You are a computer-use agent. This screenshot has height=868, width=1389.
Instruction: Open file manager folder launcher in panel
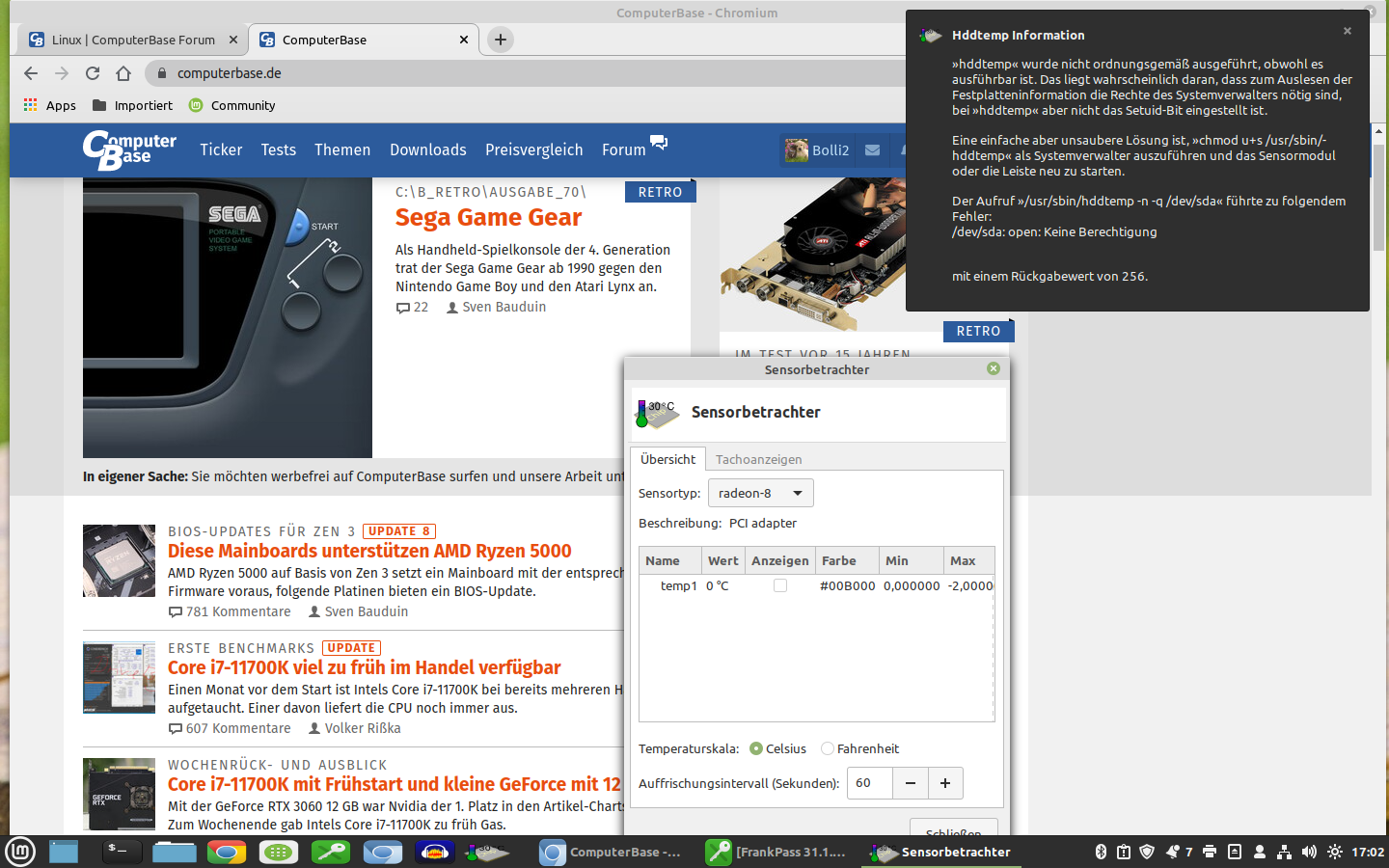click(175, 852)
